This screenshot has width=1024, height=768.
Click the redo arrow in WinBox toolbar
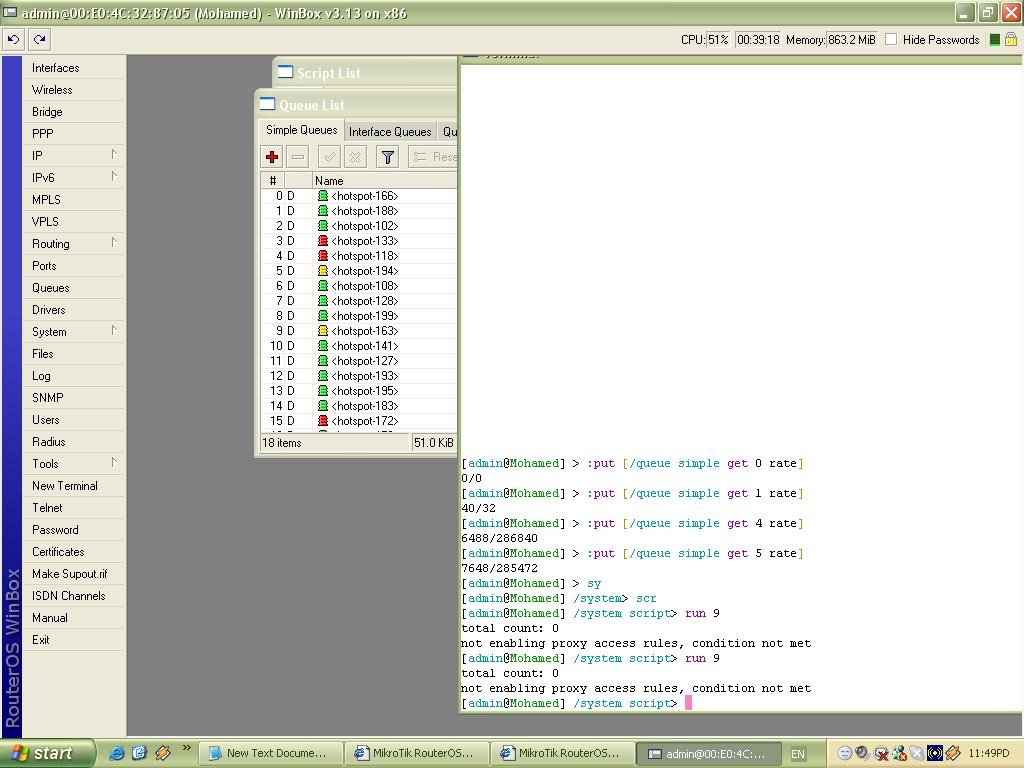pos(39,40)
